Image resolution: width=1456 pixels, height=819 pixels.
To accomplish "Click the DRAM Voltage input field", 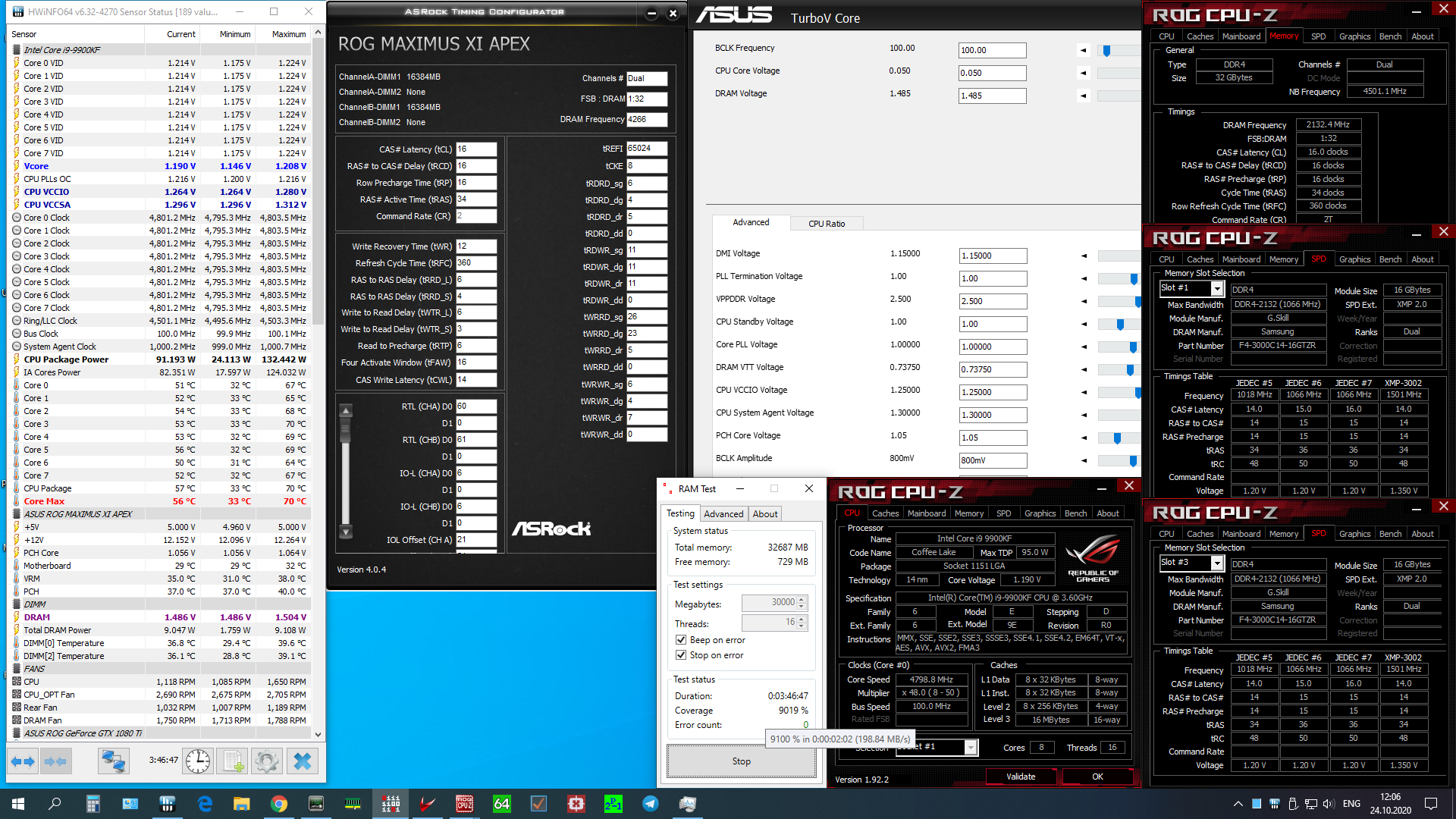I will coord(991,96).
